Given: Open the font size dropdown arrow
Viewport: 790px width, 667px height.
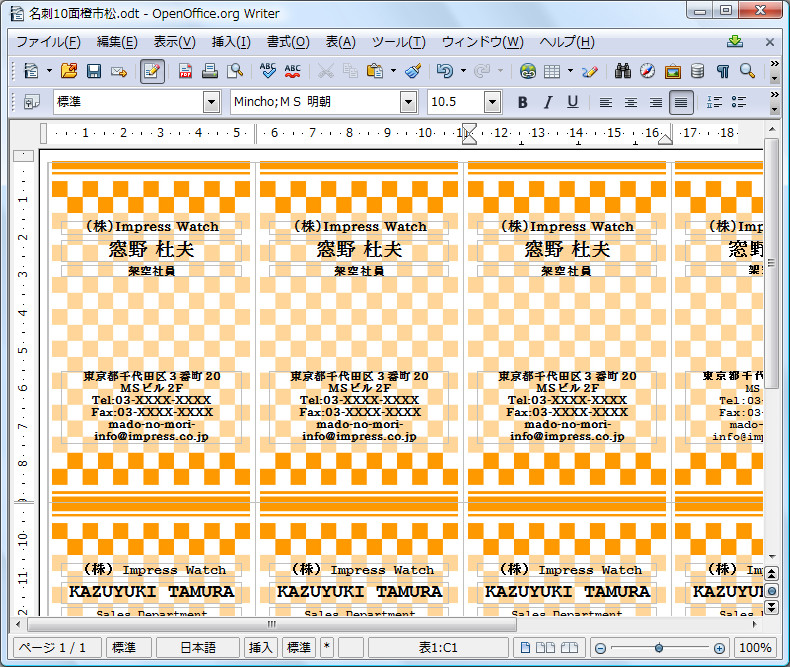Looking at the screenshot, I should [492, 102].
